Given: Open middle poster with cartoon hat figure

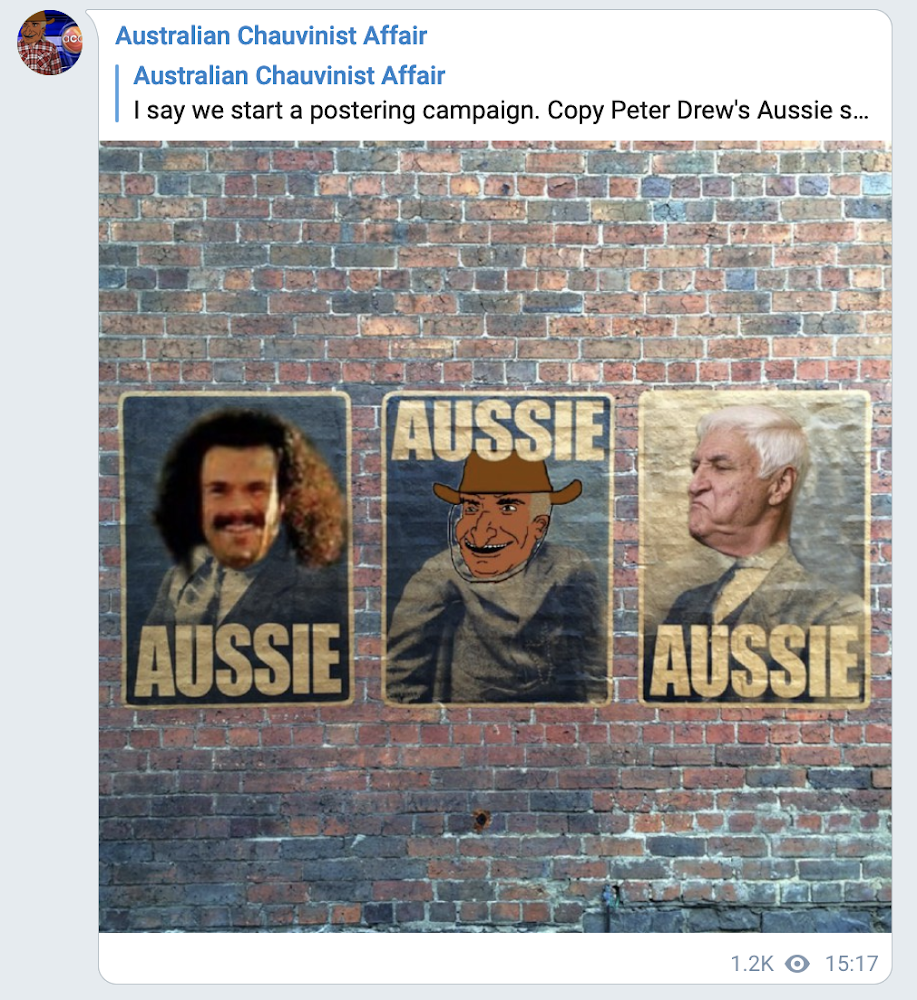Looking at the screenshot, I should pos(497,548).
